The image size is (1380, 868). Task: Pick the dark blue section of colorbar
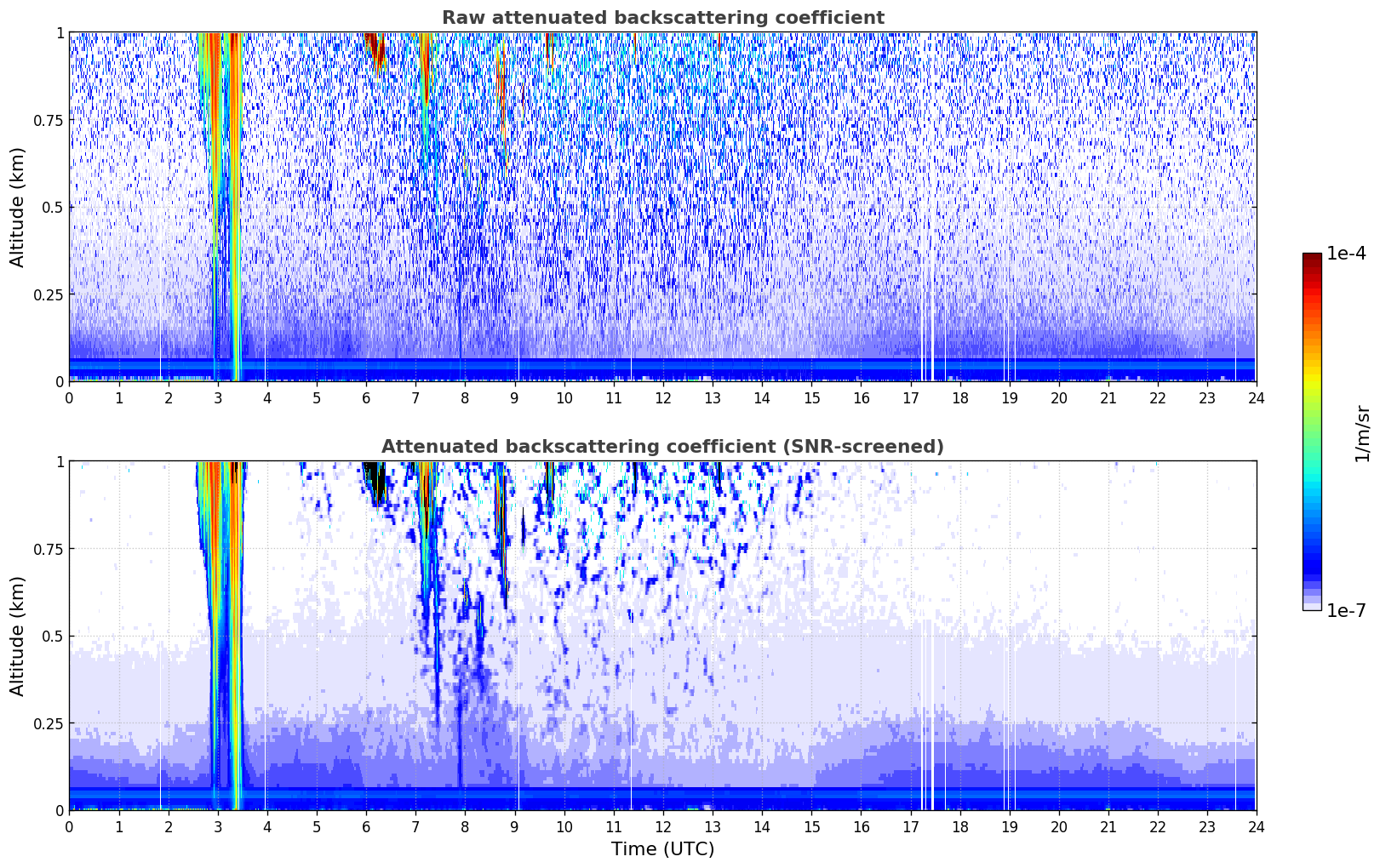(1312, 562)
